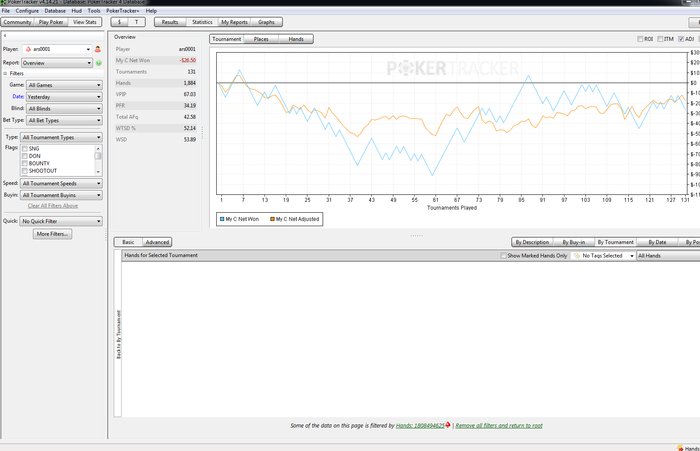Click the Hands icon in the status bar
Screen dimensions: 700x451
coord(680,448)
